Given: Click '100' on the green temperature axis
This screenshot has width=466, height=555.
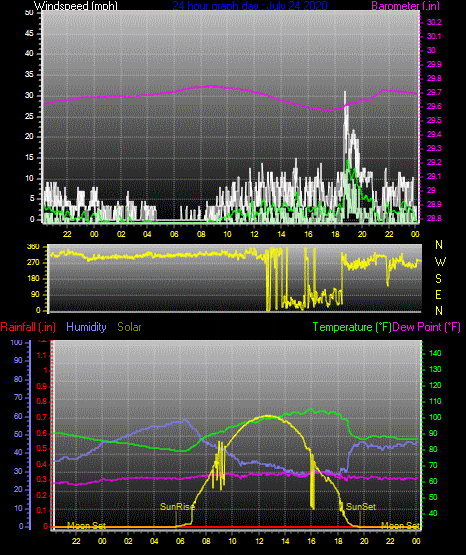Looking at the screenshot, I should point(435,417).
